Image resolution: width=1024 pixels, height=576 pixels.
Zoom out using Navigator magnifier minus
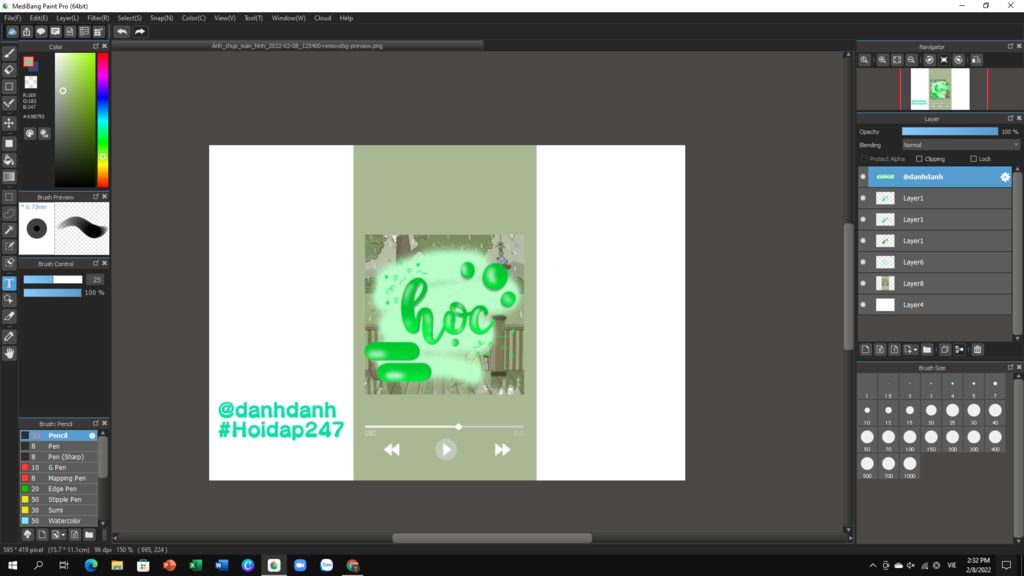tap(912, 60)
